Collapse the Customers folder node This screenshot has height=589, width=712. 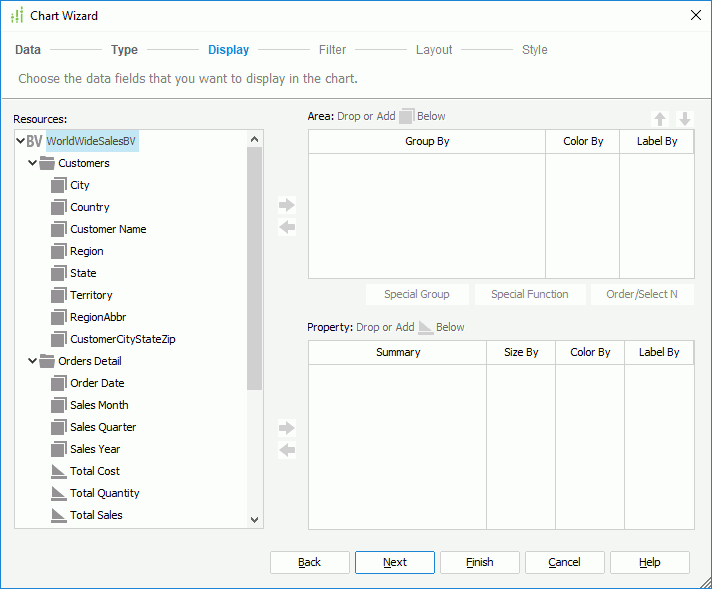(32, 163)
